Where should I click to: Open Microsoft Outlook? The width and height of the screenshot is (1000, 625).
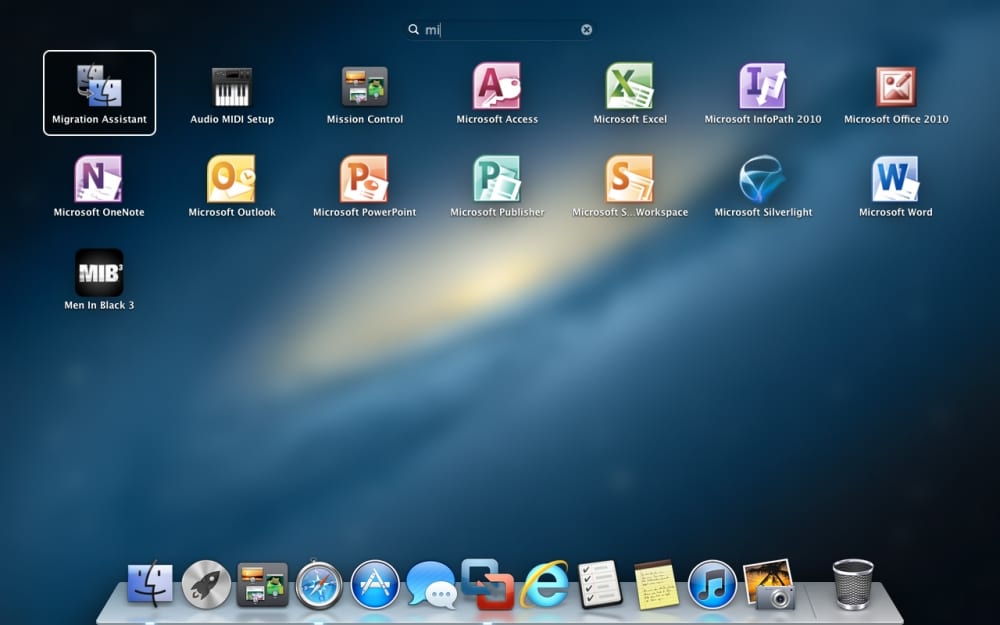(x=232, y=179)
